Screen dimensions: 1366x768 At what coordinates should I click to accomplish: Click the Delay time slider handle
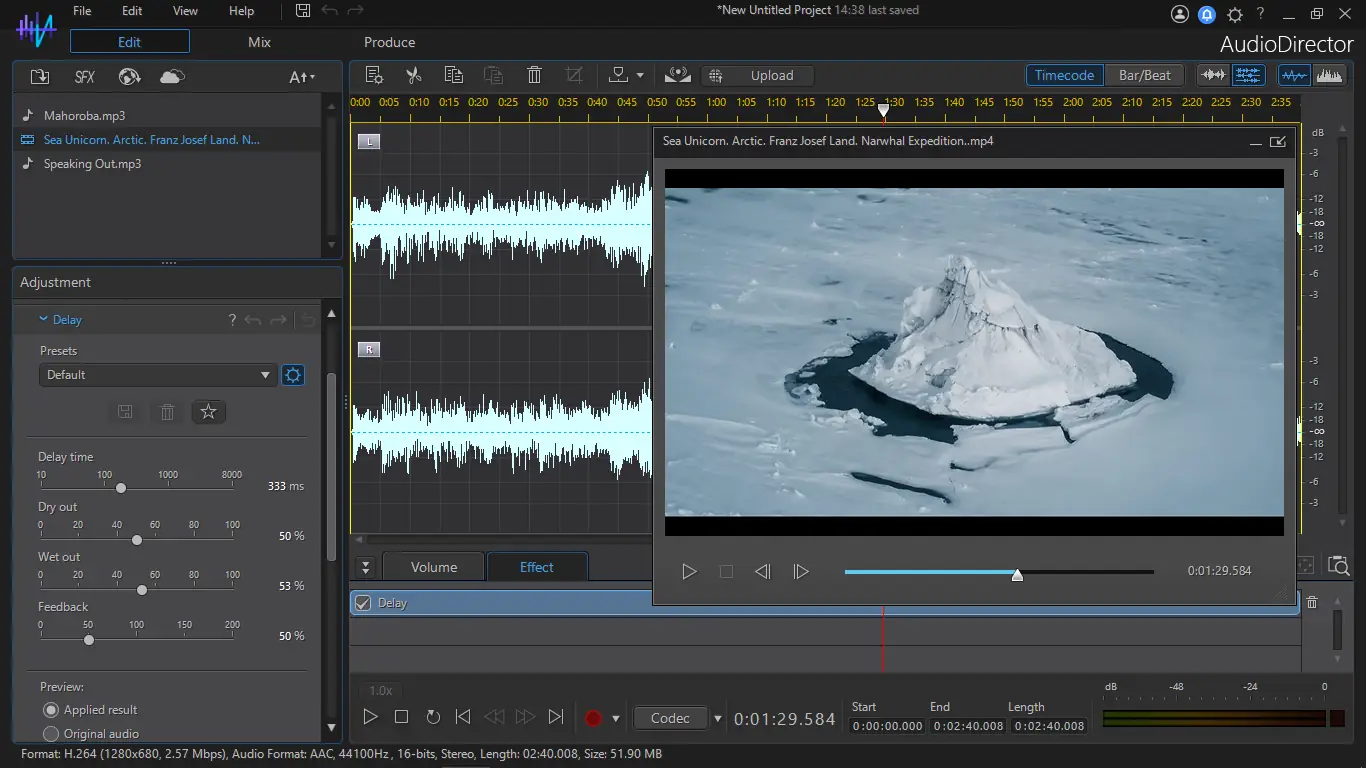[x=121, y=488]
